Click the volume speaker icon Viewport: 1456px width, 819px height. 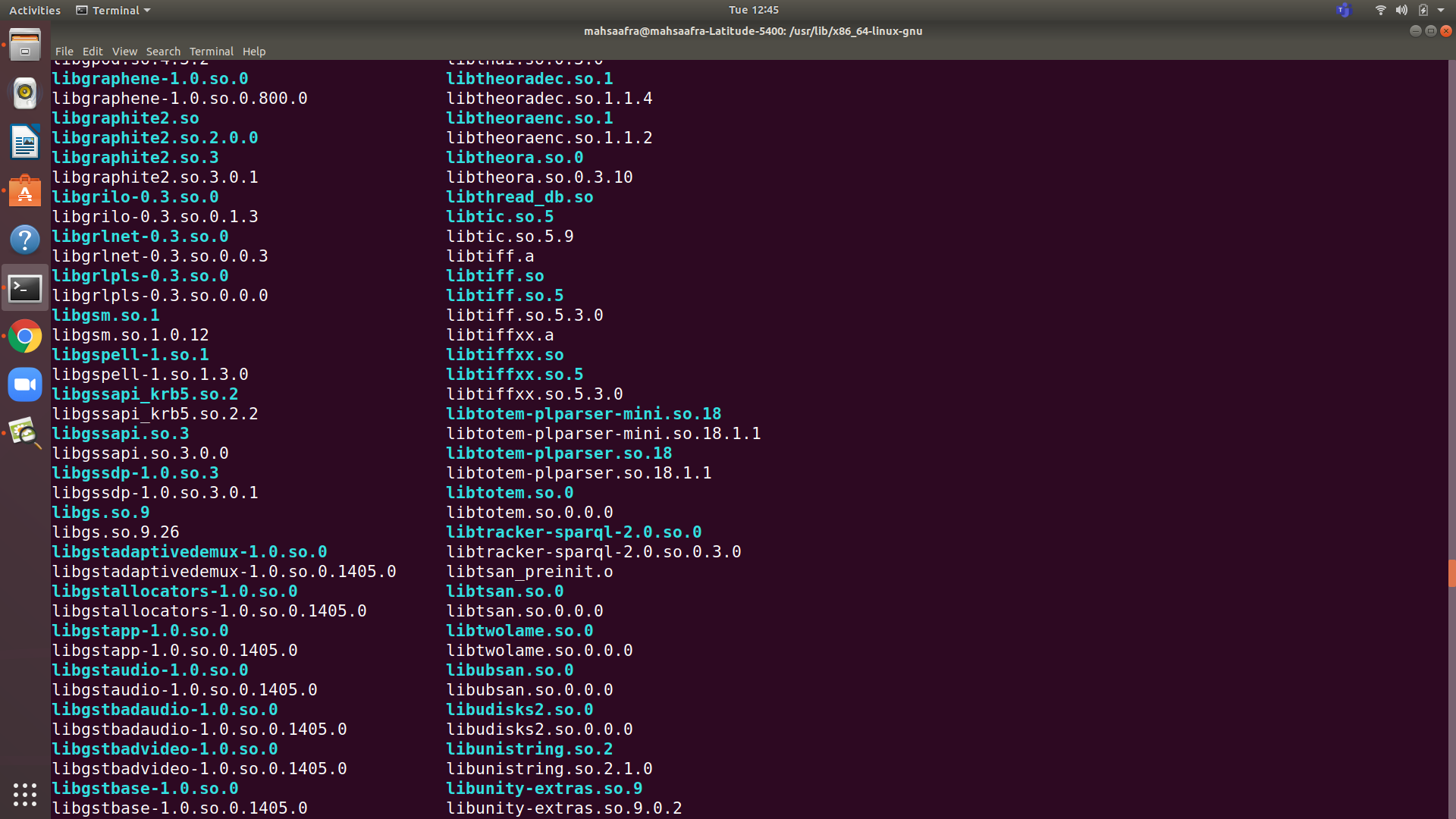pos(1401,10)
